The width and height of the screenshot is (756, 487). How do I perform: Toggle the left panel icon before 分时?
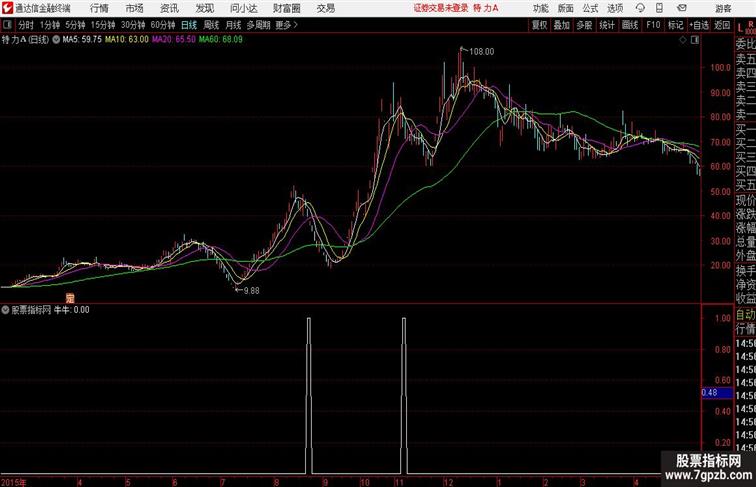point(7,25)
